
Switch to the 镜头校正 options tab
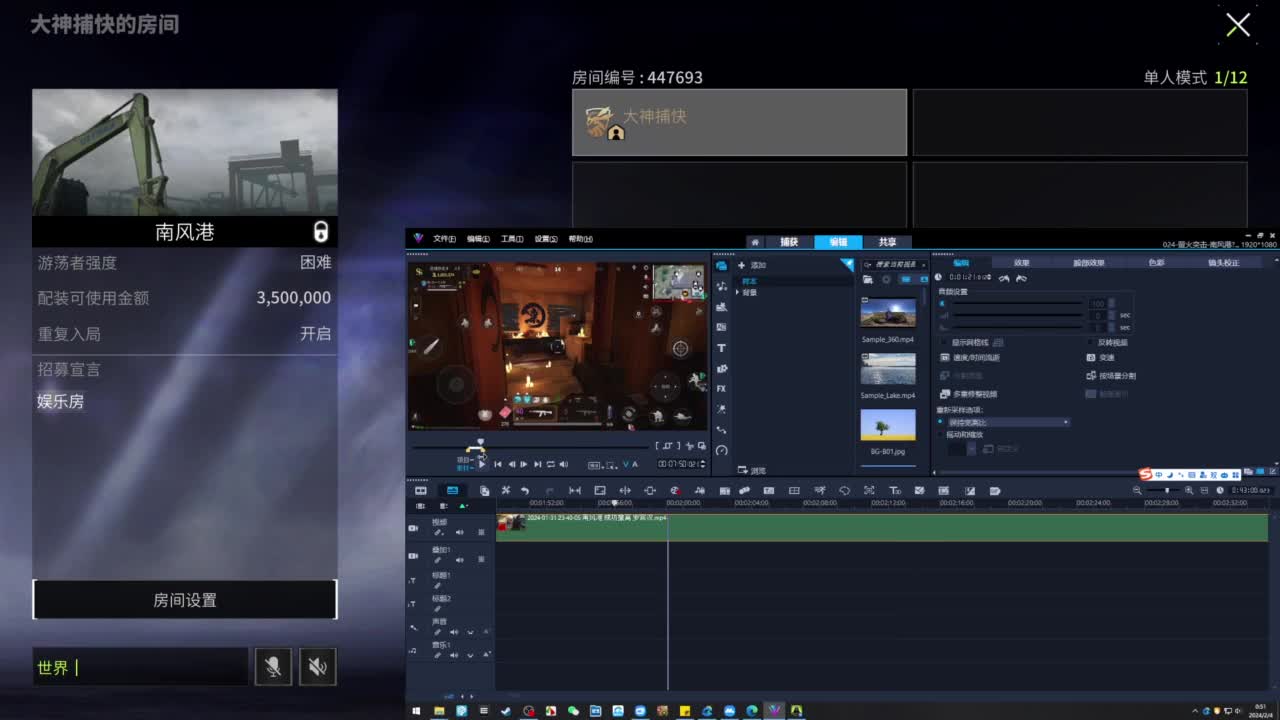(1223, 262)
